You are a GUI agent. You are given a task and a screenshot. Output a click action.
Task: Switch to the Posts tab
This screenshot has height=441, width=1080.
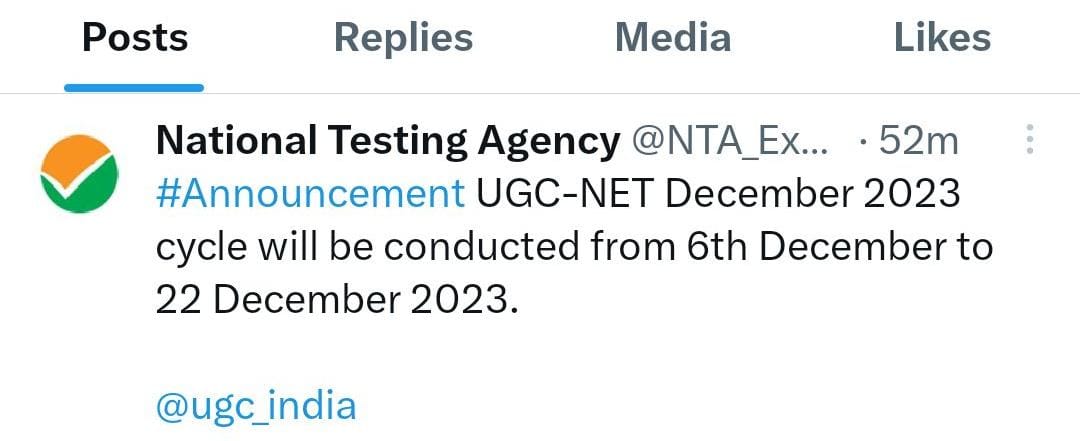point(135,38)
